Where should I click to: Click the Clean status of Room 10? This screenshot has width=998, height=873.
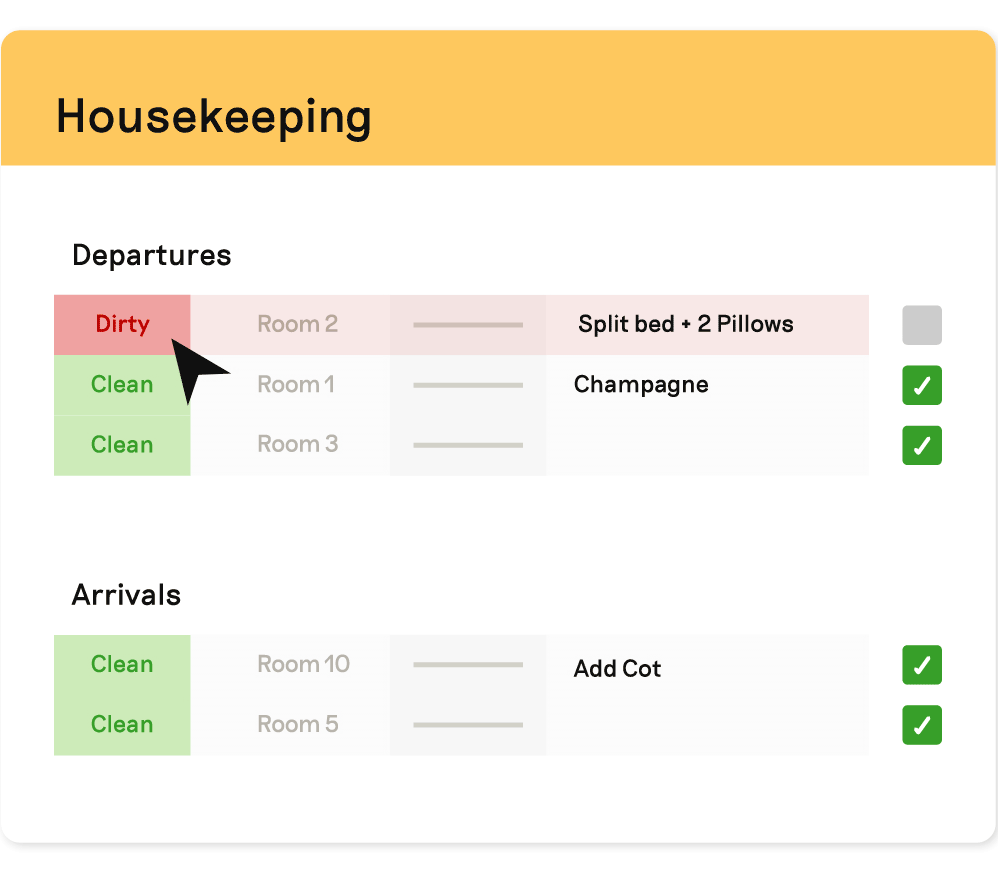coord(122,665)
